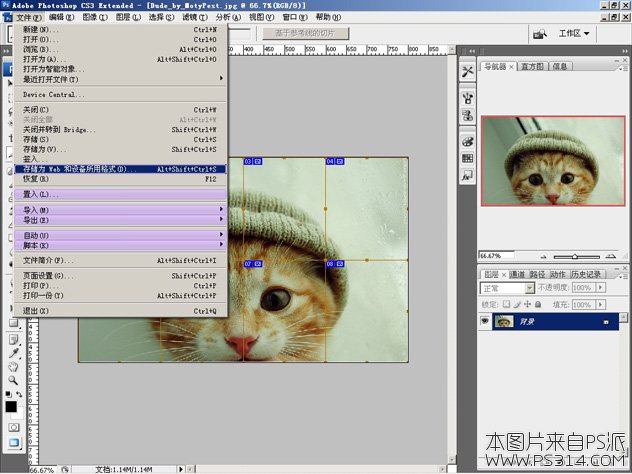632x474 pixels.
Task: Open the Color panel icon in dock
Action: (x=467, y=142)
